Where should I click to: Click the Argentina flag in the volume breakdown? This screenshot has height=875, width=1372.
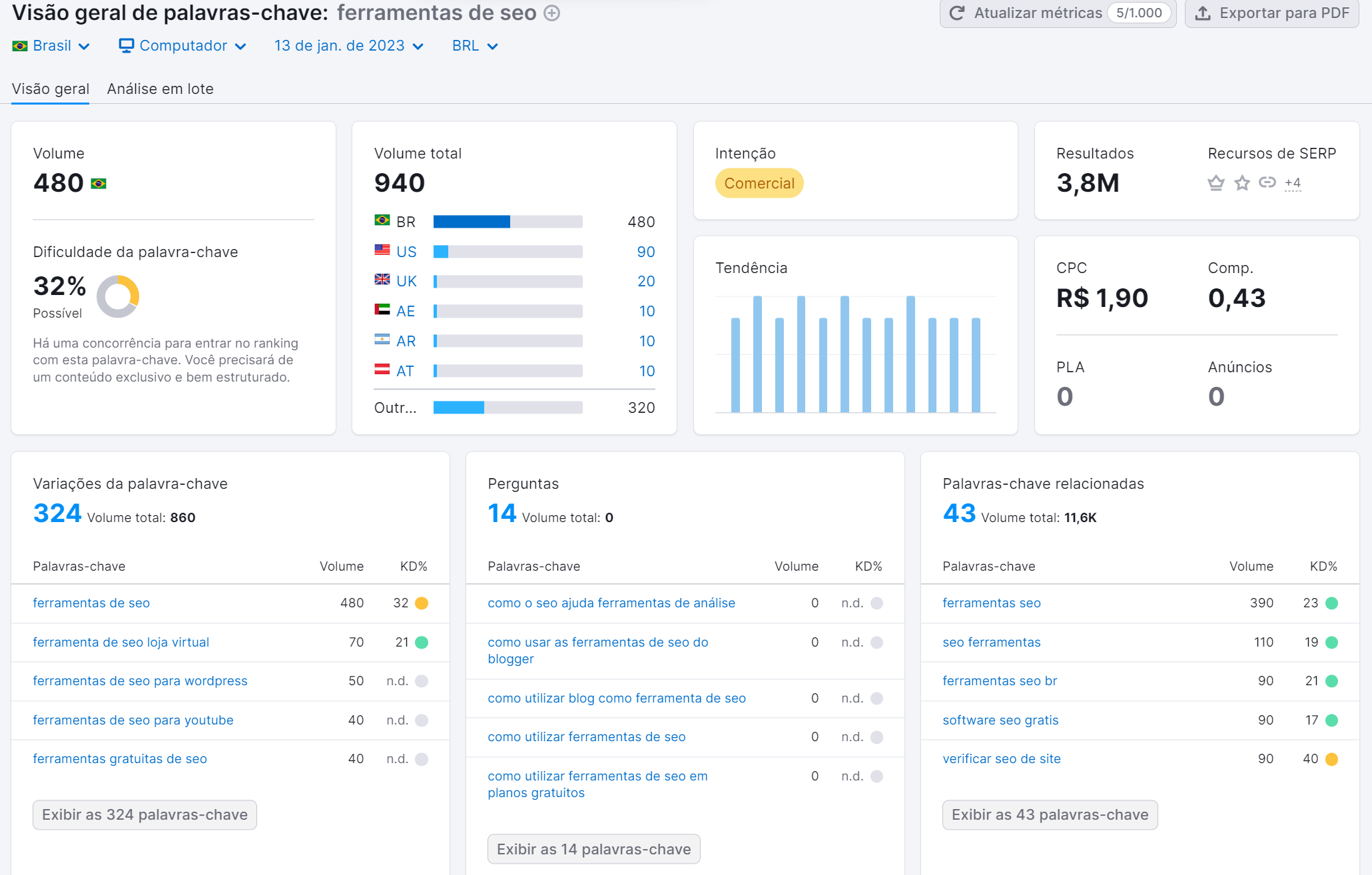click(x=381, y=340)
